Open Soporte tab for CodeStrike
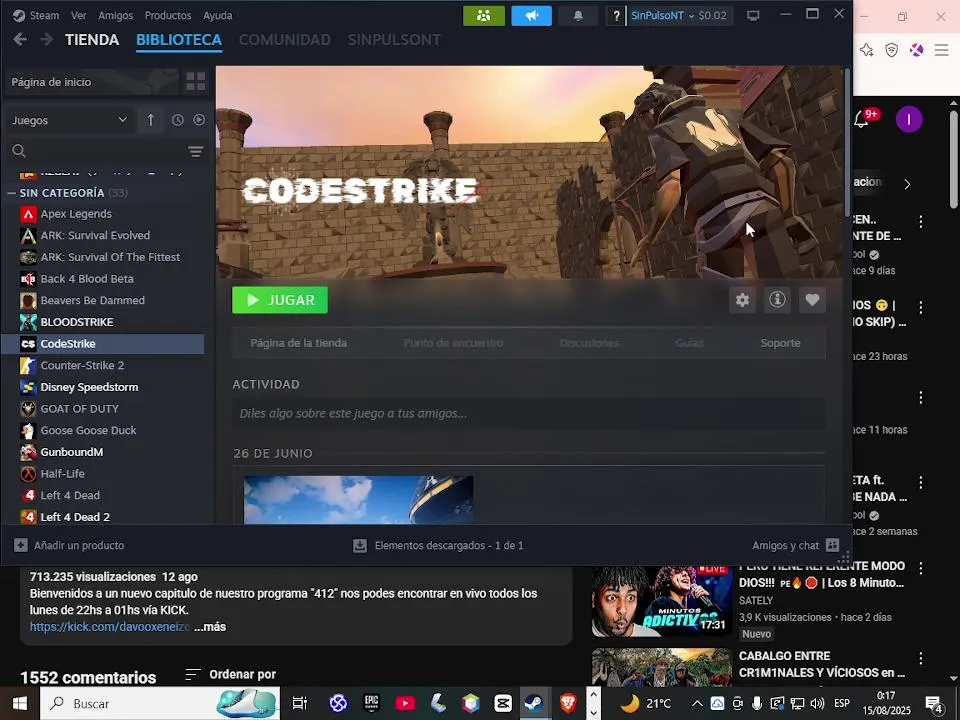The width and height of the screenshot is (960, 720). point(780,343)
